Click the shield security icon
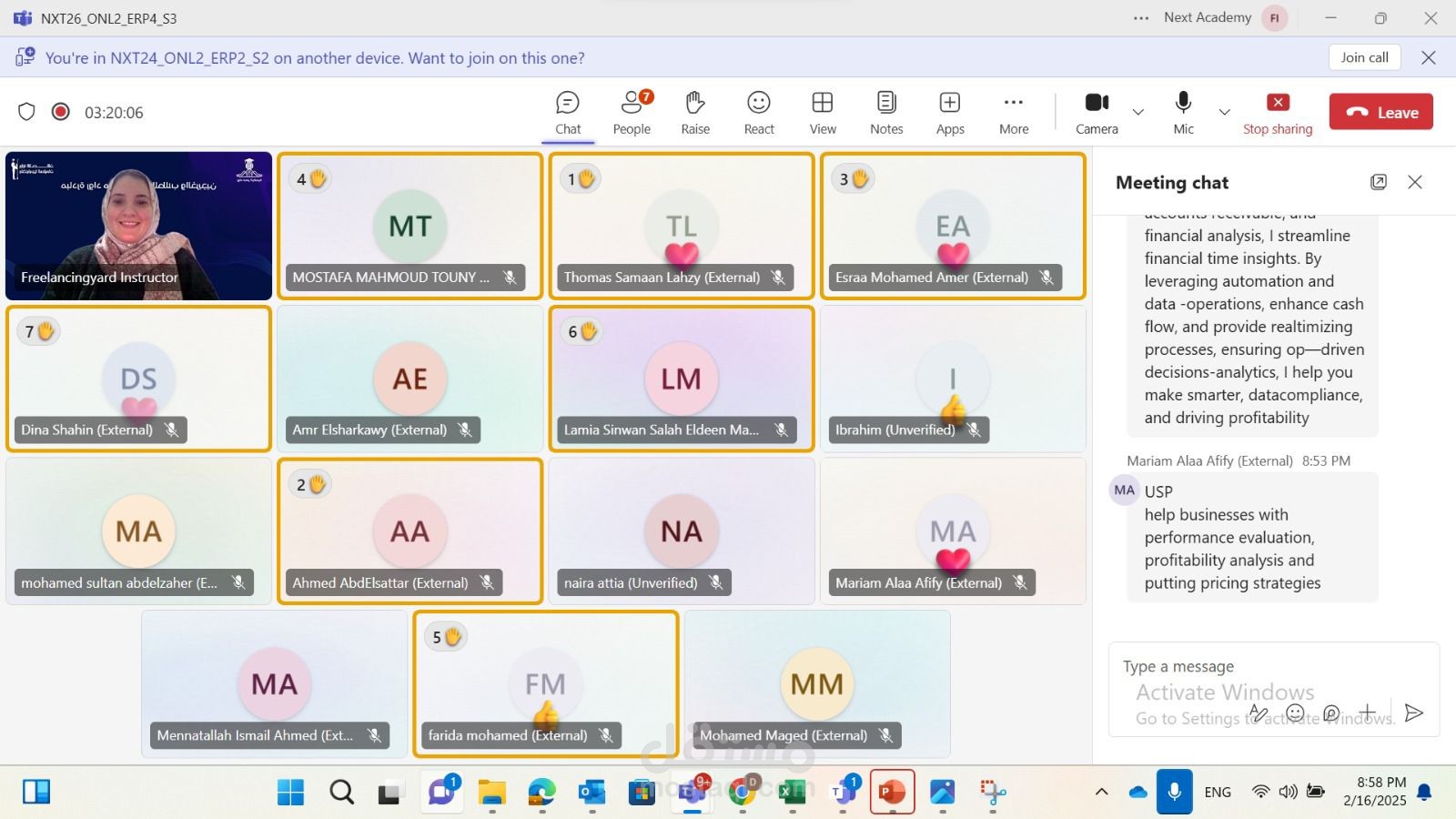The image size is (1456, 819). [x=26, y=112]
